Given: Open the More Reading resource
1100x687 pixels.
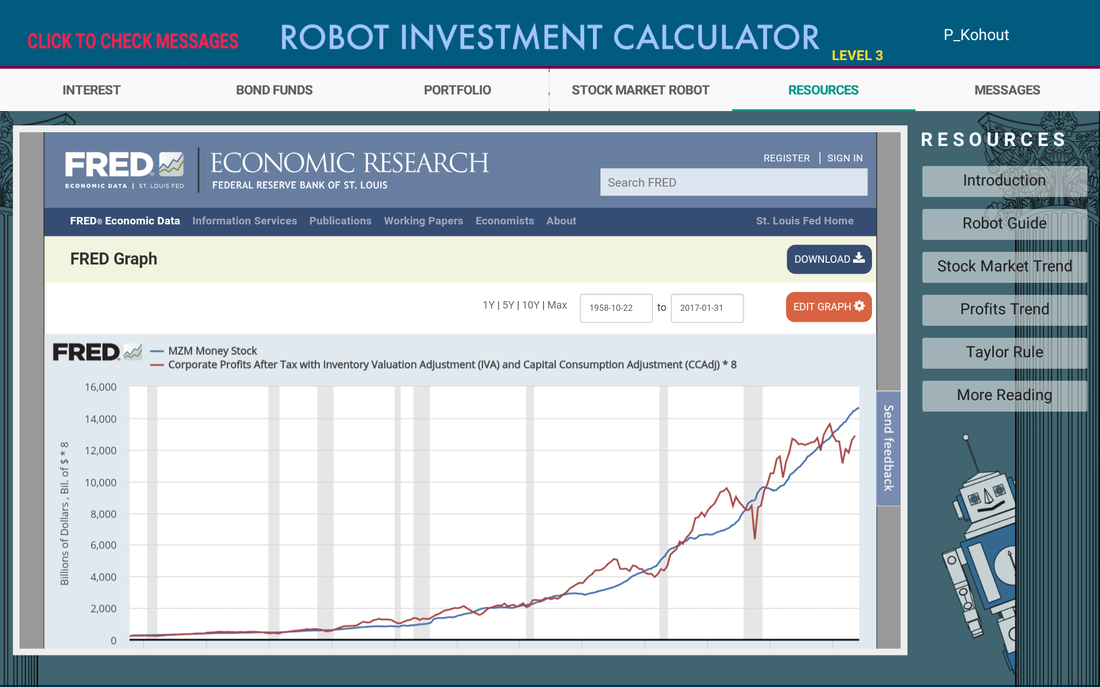Looking at the screenshot, I should tap(1004, 395).
